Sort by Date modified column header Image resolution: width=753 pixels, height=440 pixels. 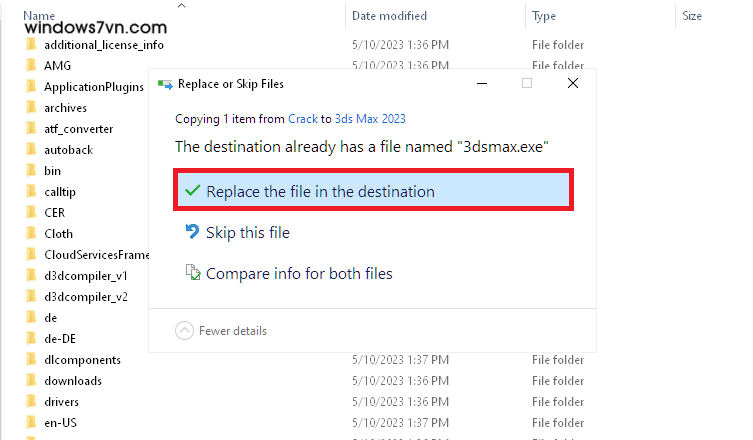point(389,16)
